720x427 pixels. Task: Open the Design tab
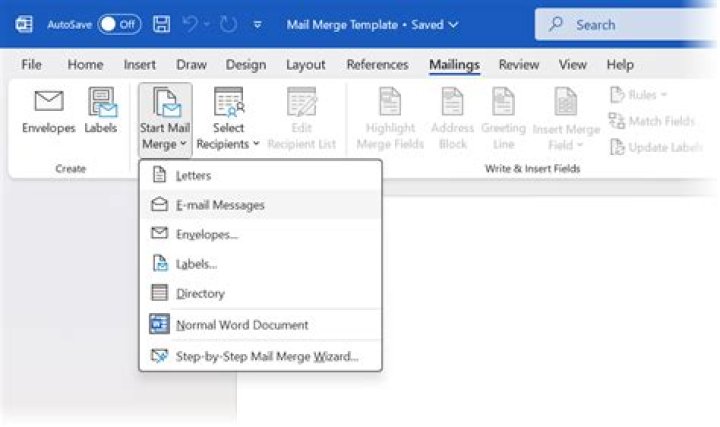[246, 65]
